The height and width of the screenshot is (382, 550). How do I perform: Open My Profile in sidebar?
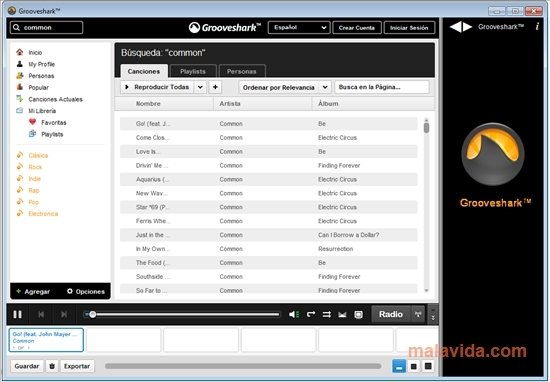pos(41,64)
